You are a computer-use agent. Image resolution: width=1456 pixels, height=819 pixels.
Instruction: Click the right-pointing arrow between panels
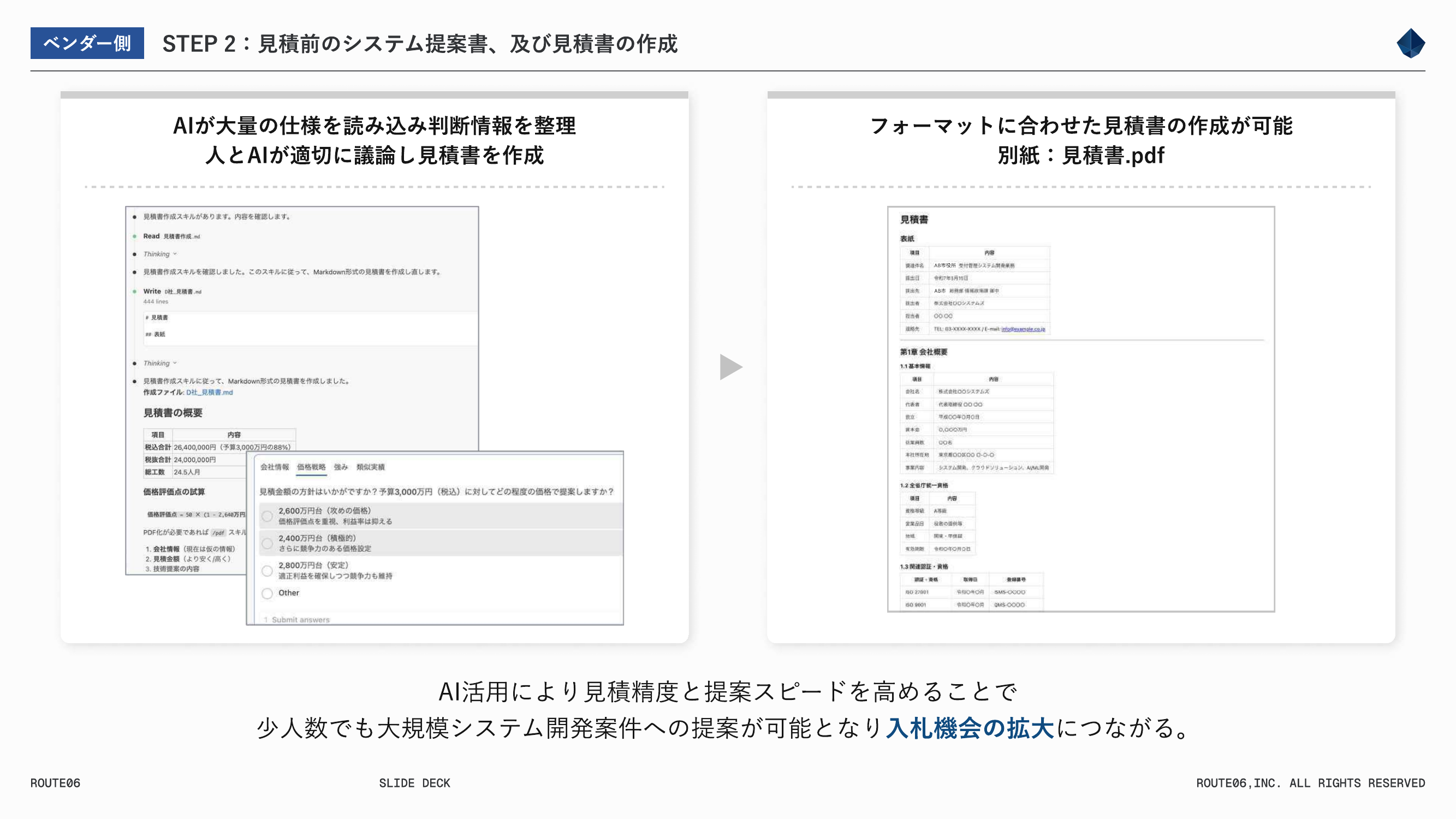coord(731,367)
